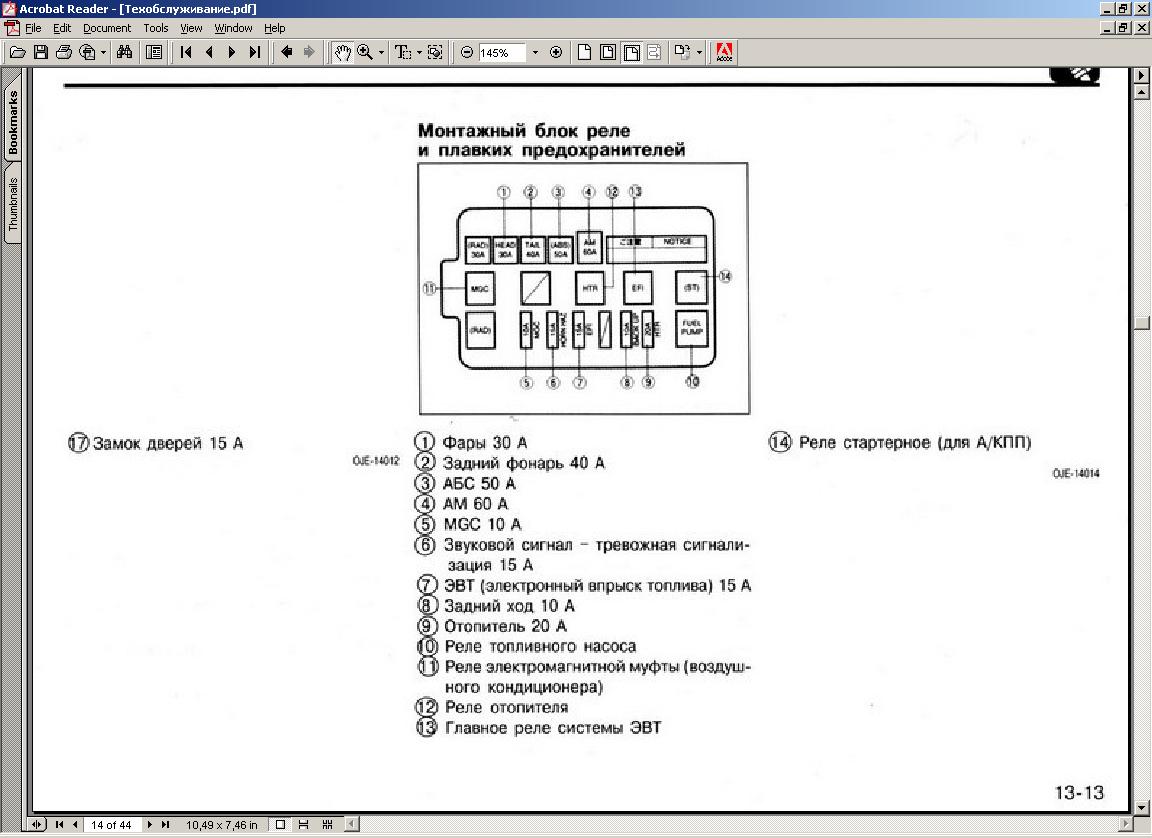Expand the zoom tool options arrow
Image resolution: width=1152 pixels, height=838 pixels.
click(x=381, y=52)
